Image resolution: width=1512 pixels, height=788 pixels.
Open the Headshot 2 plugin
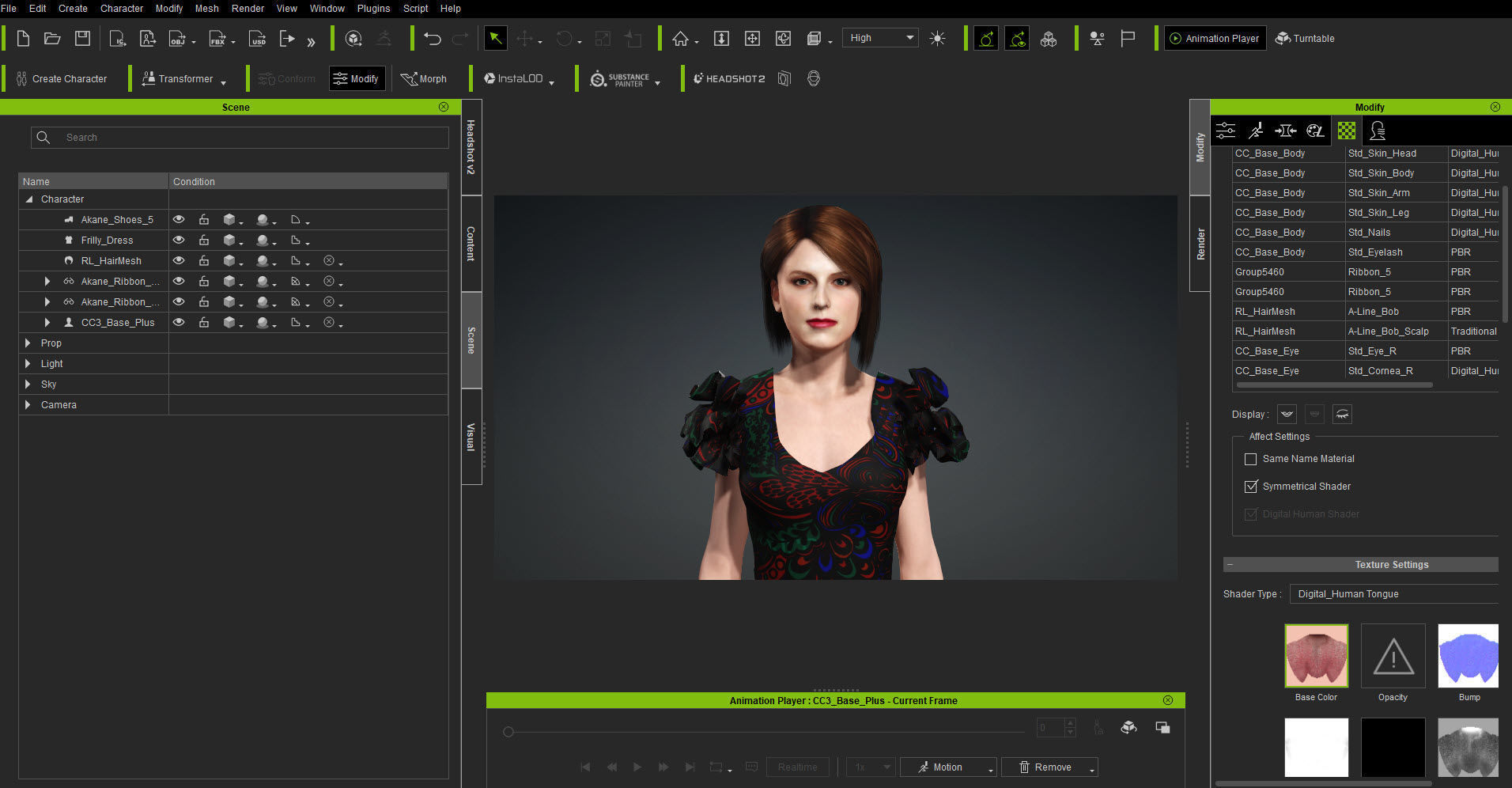point(729,78)
